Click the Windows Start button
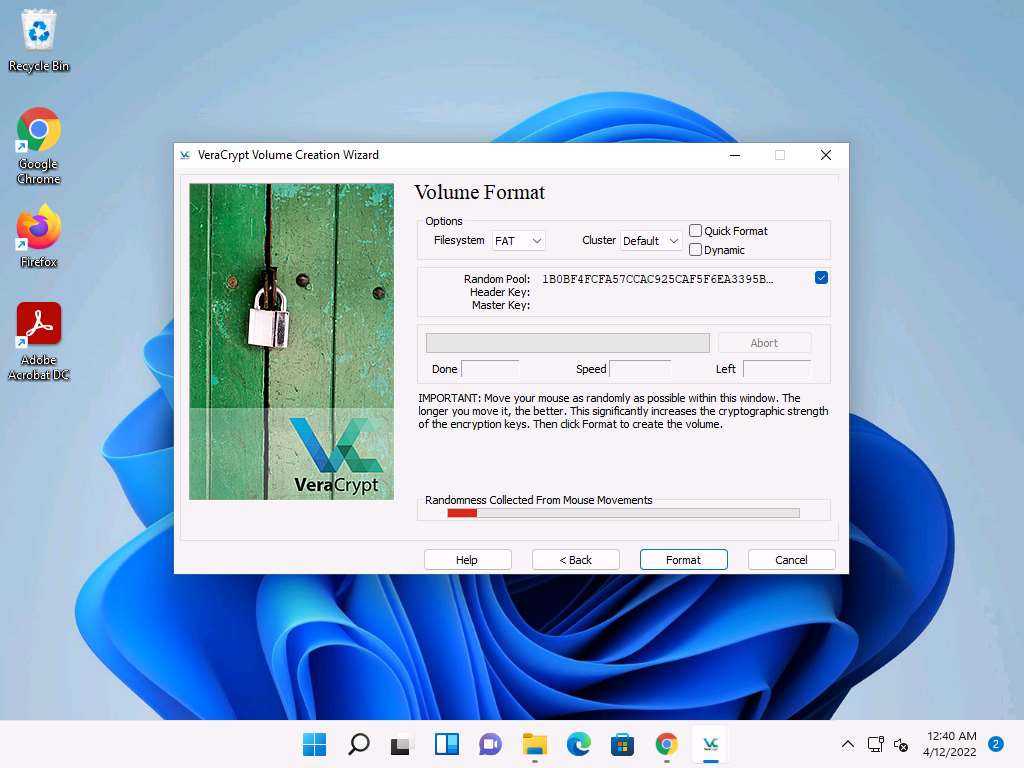The image size is (1024, 768). coord(315,744)
